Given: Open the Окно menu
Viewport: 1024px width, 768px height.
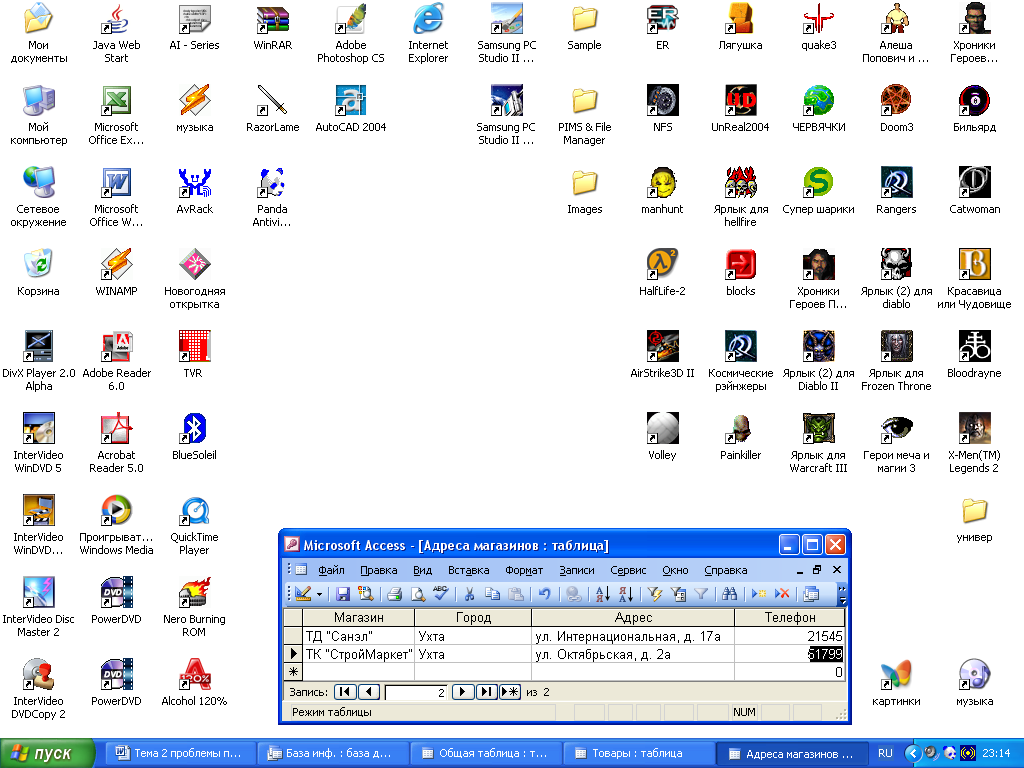Looking at the screenshot, I should point(675,570).
